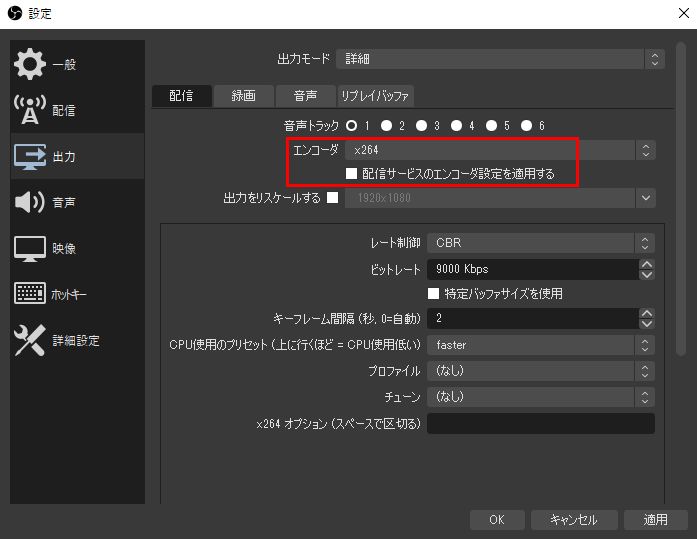Click the 音声トラック label

tap(311, 126)
